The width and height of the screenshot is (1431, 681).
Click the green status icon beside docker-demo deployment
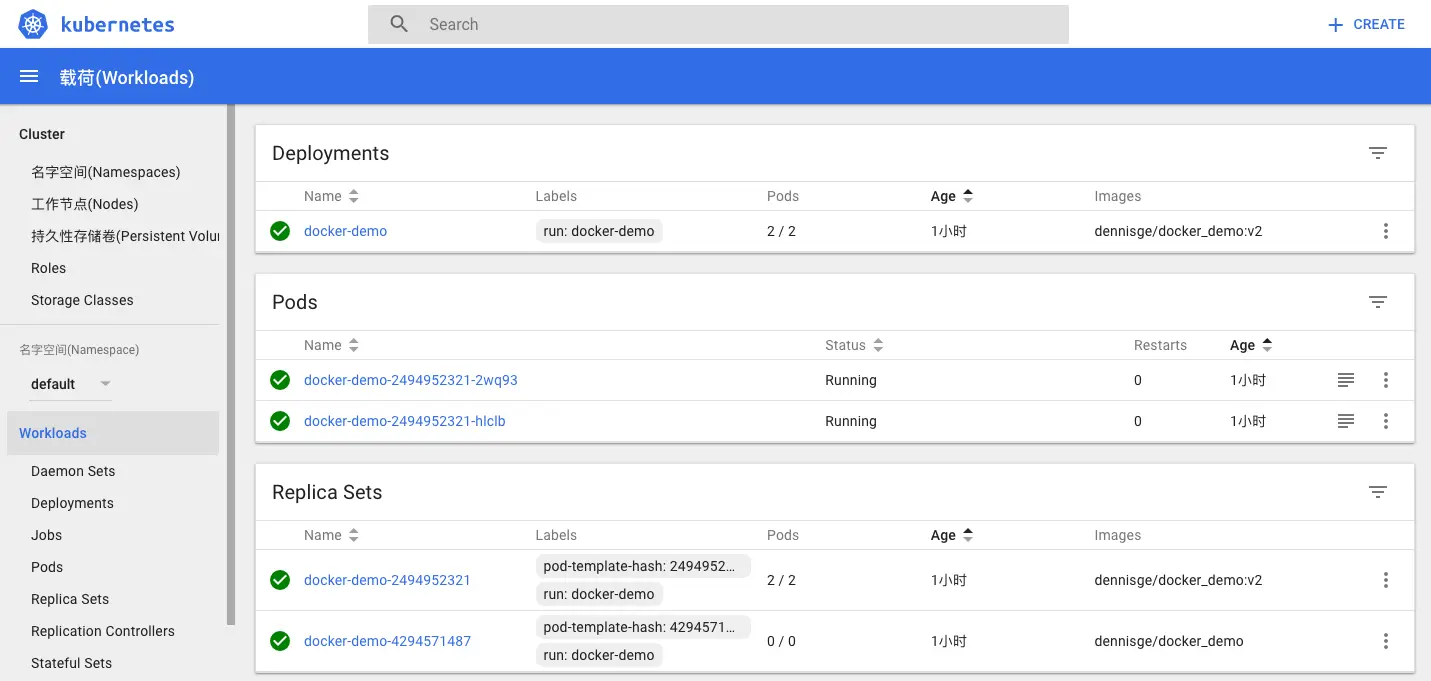(x=280, y=231)
